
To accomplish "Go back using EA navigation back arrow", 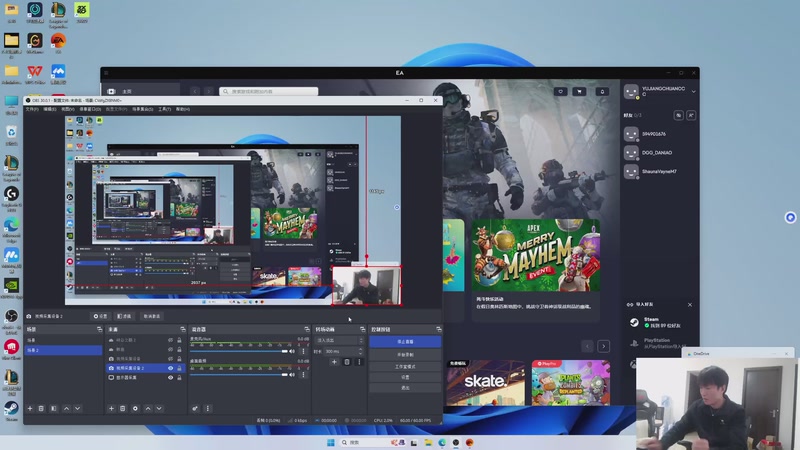I will (x=195, y=91).
